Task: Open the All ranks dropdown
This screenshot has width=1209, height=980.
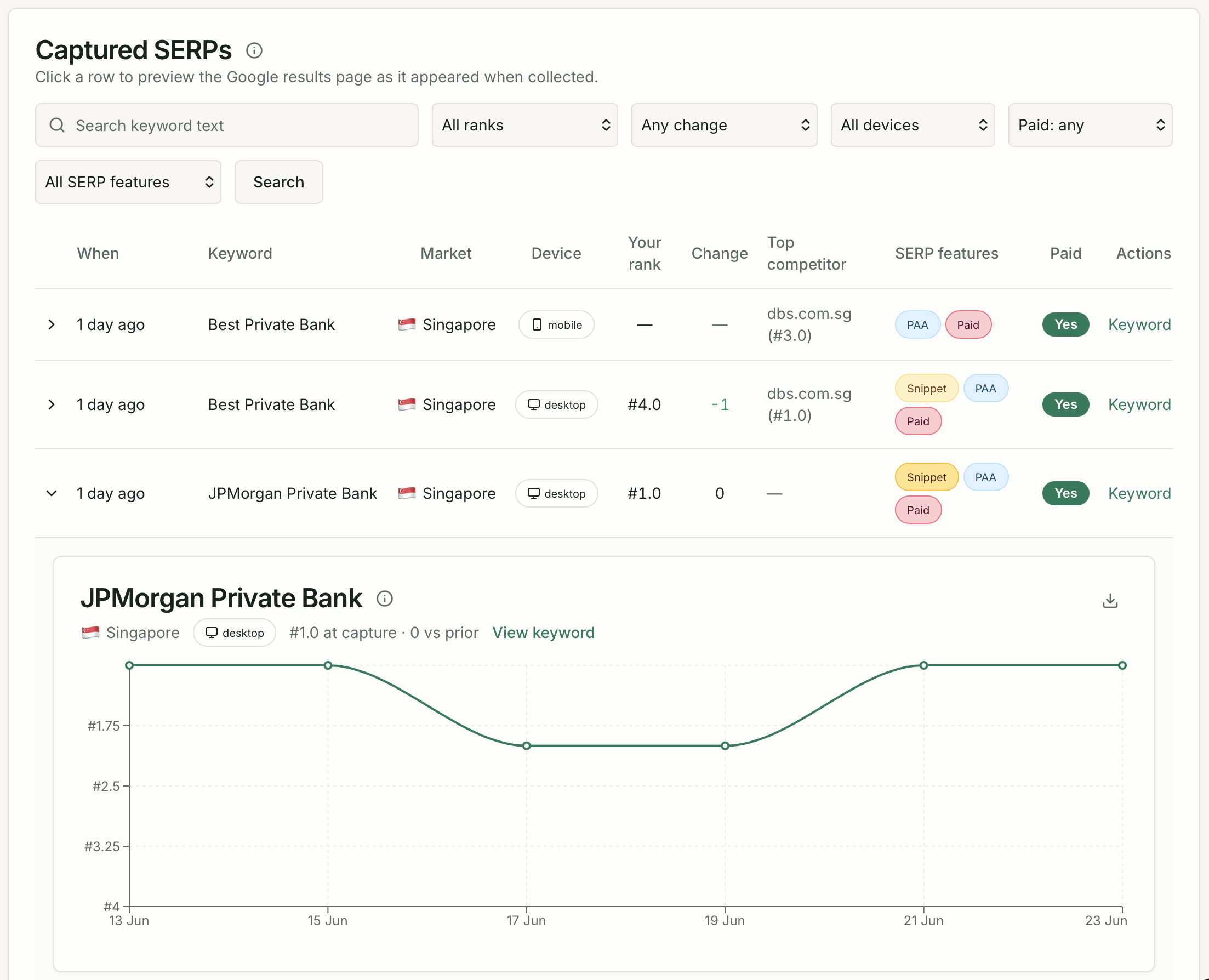Action: pos(524,125)
